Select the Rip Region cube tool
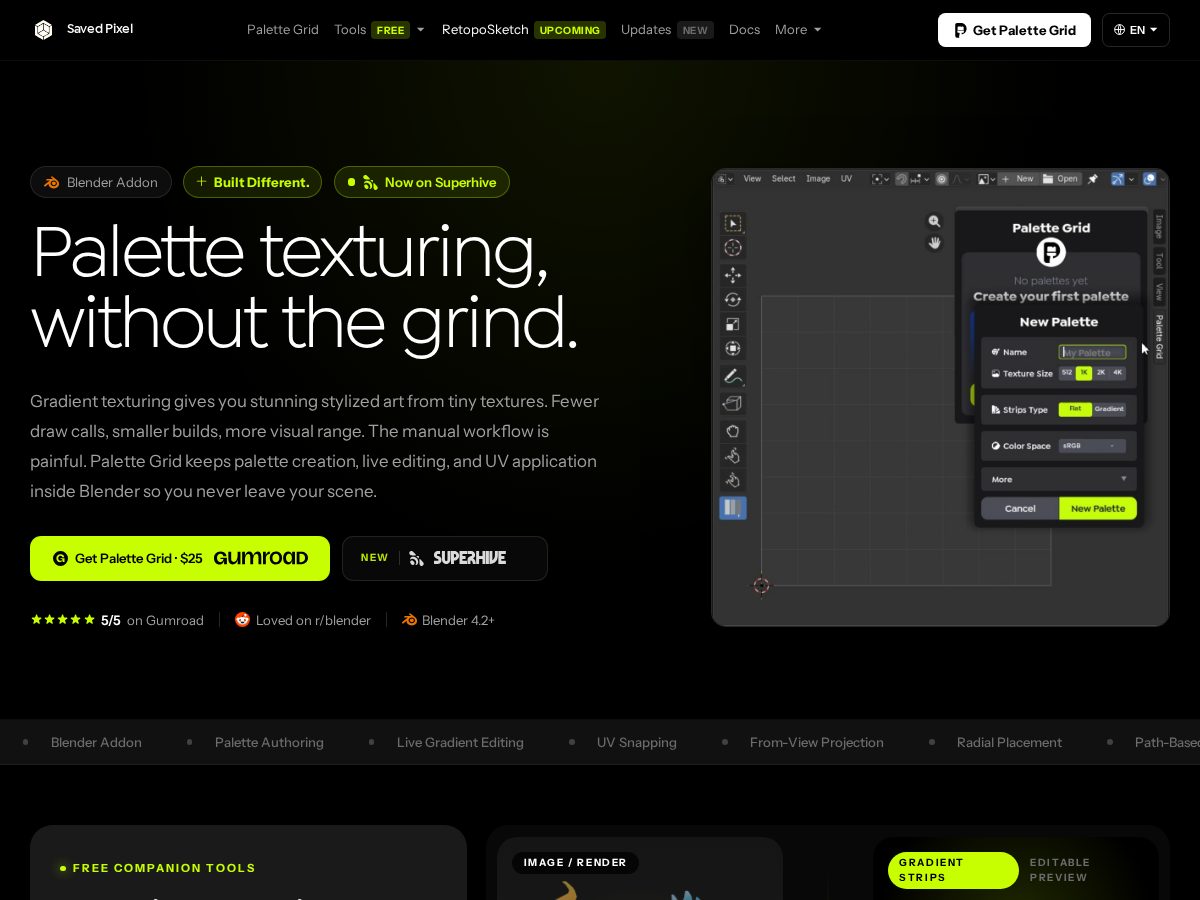This screenshot has width=1200, height=900. click(733, 404)
